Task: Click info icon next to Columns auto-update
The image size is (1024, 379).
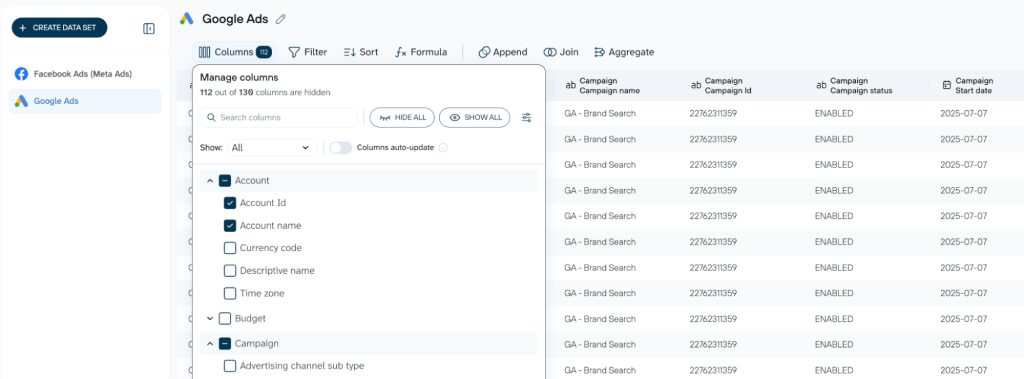Action: click(x=443, y=148)
